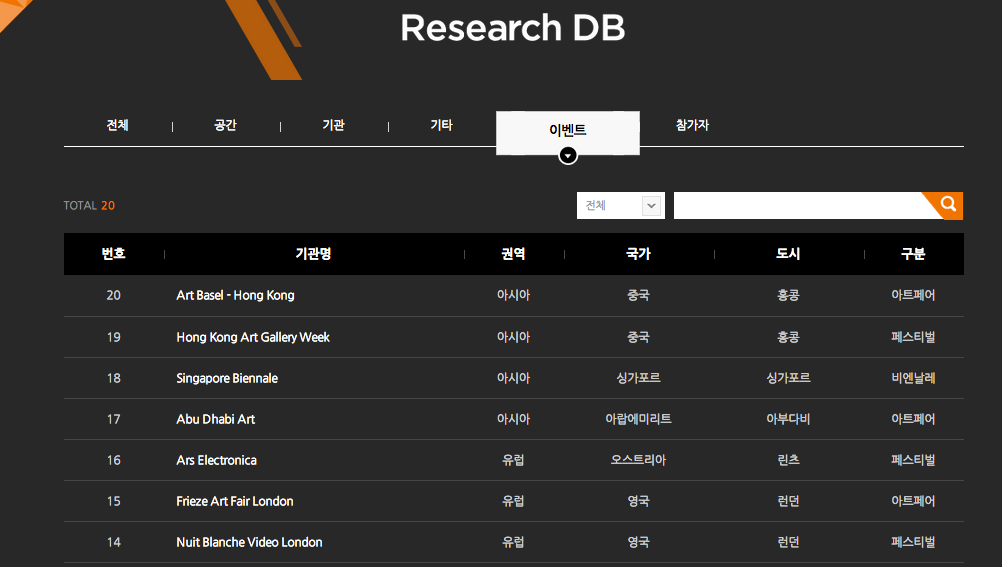Viewport: 1002px width, 567px height.
Task: Click the 국가 column header
Action: tap(638, 254)
